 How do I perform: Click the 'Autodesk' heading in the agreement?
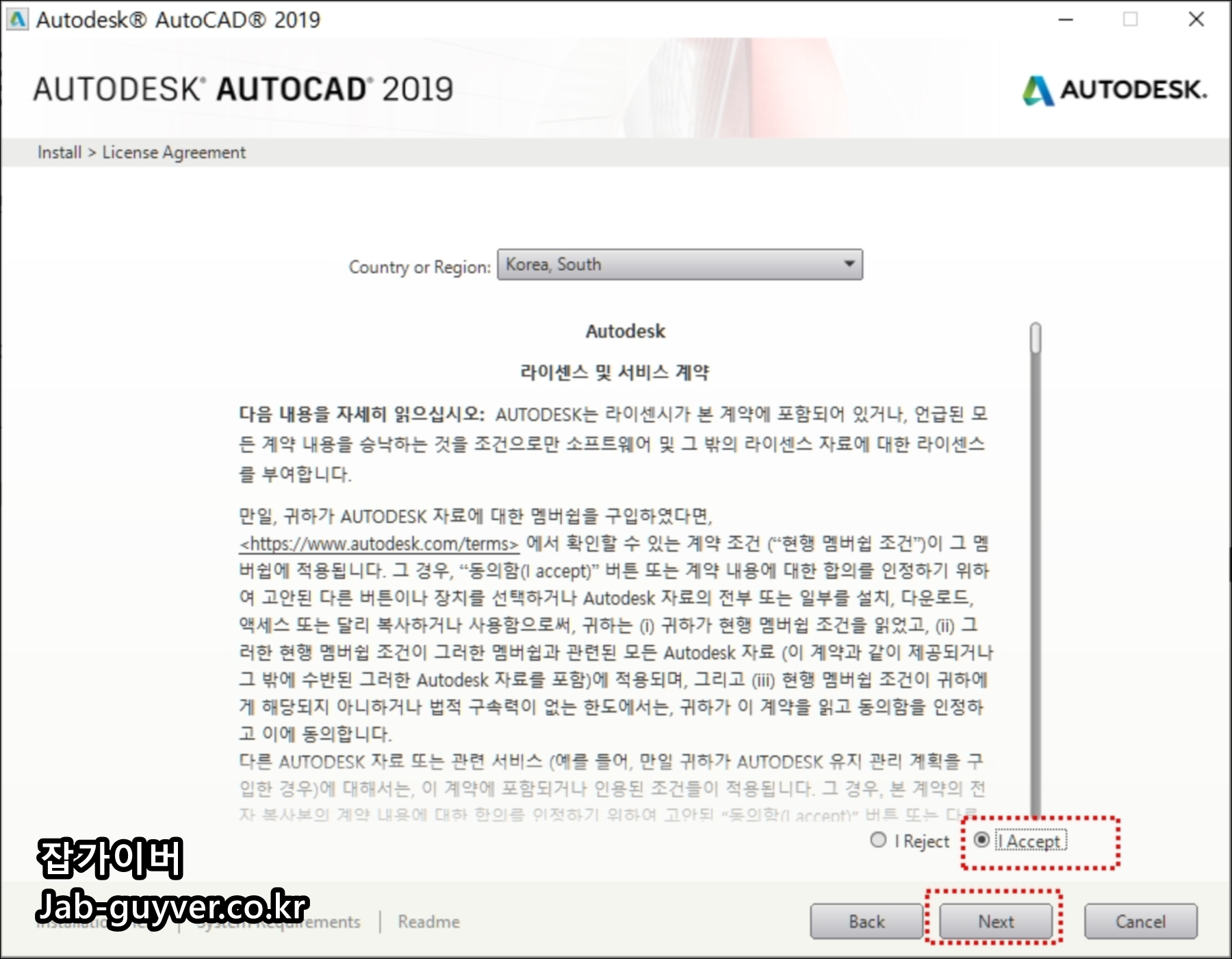(626, 331)
